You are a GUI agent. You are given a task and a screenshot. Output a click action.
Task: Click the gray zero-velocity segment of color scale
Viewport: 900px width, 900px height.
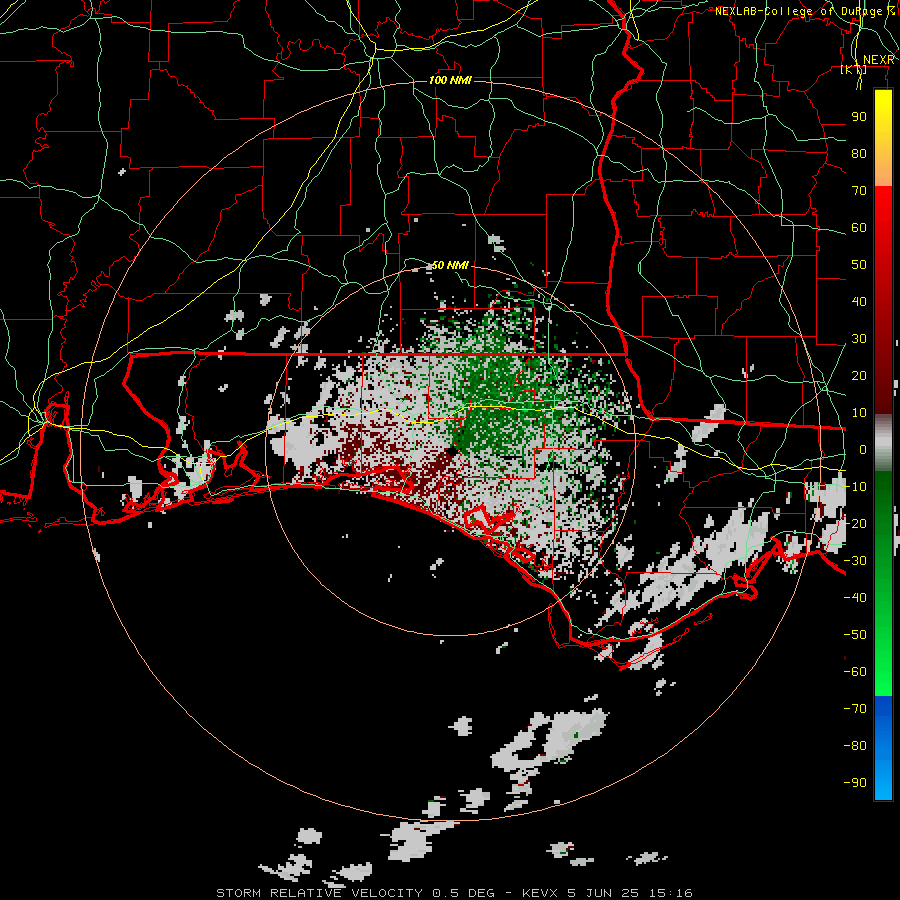[x=883, y=443]
